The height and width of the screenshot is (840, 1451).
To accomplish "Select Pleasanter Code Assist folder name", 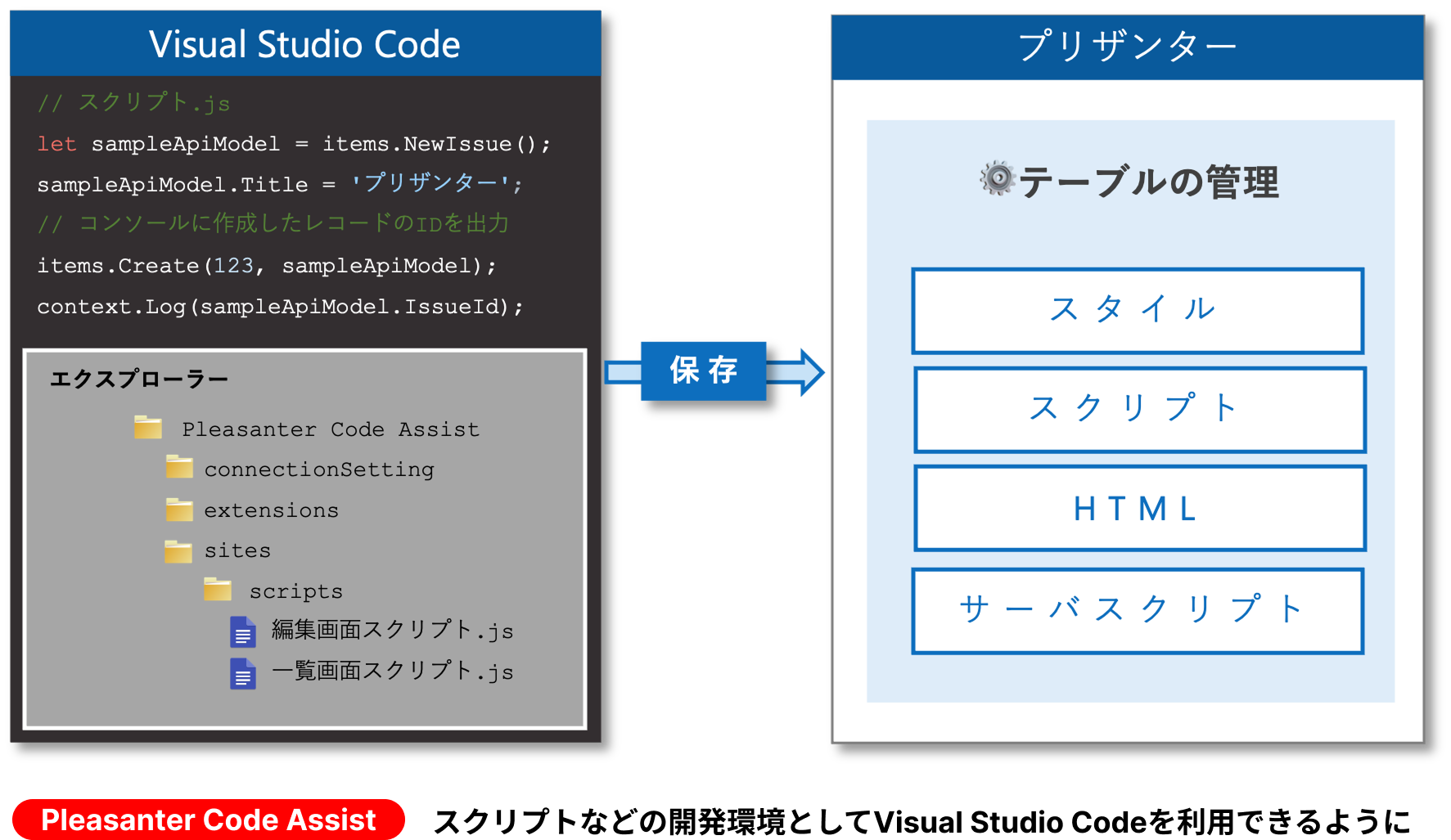I will (x=331, y=429).
